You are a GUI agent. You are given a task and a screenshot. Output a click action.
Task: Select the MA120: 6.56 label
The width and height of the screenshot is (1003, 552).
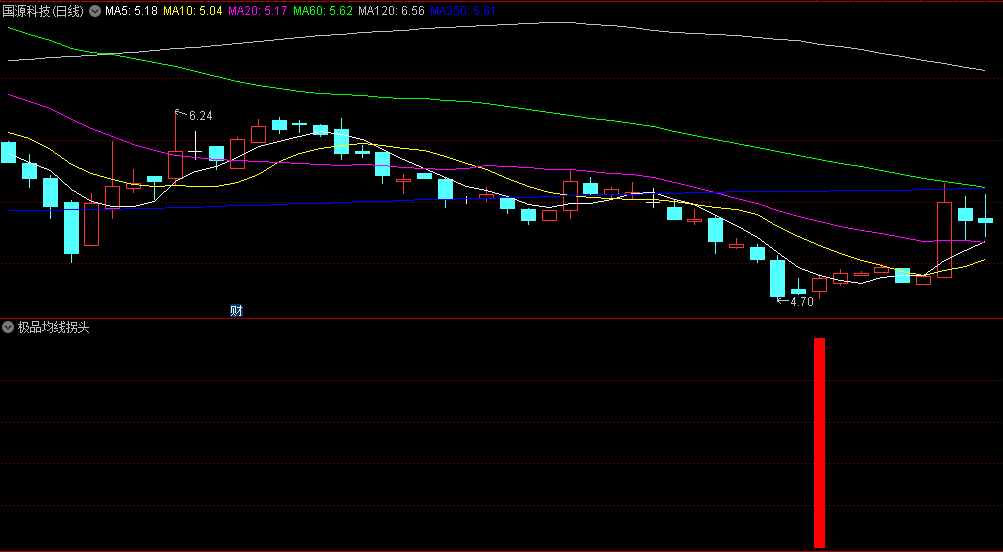(x=391, y=11)
